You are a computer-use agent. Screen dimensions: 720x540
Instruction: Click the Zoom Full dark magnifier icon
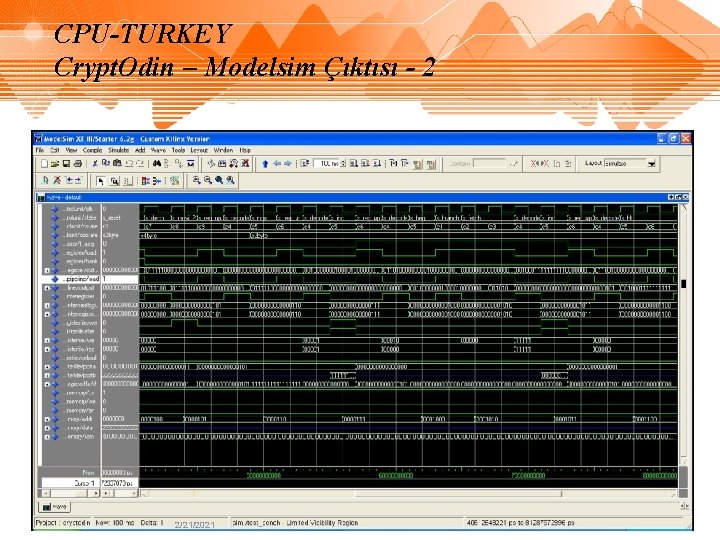(x=219, y=180)
